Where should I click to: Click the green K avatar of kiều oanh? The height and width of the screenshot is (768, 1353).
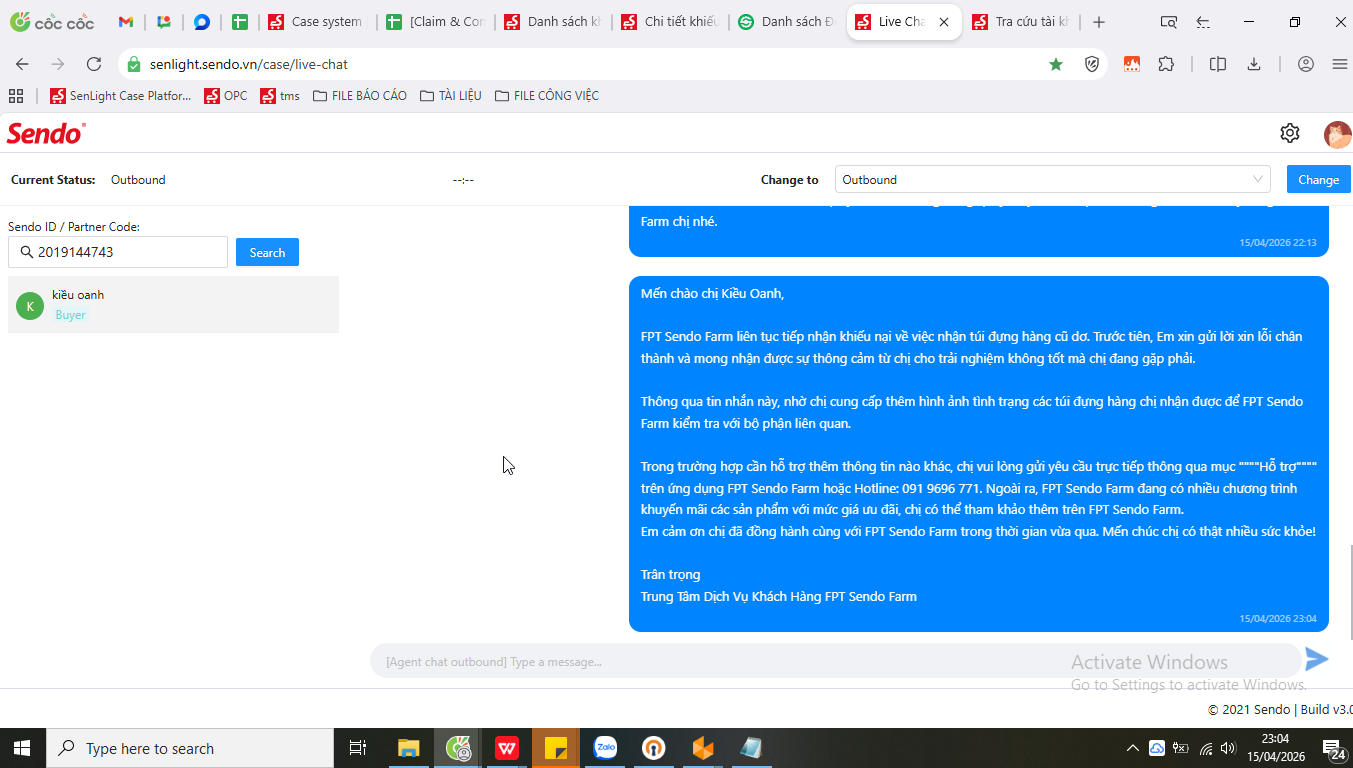[30, 306]
